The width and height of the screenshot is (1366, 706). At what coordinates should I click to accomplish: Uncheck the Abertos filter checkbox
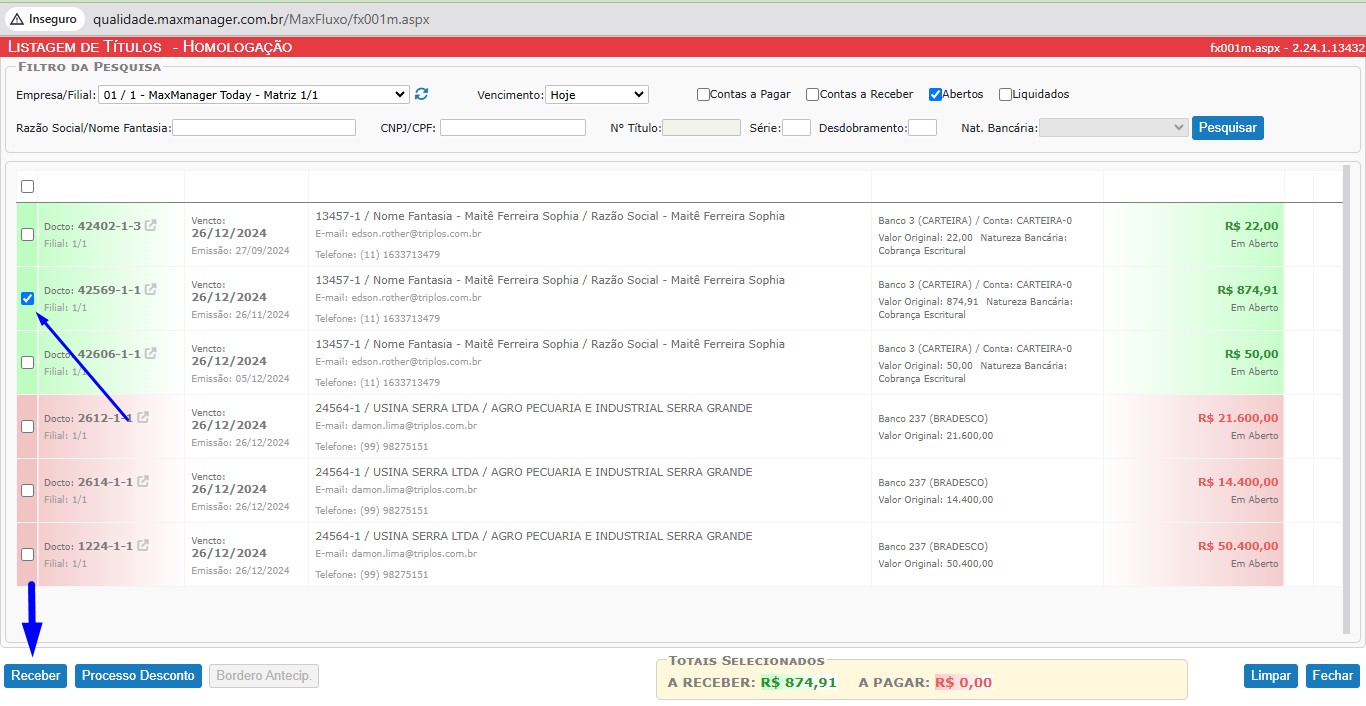coord(935,95)
